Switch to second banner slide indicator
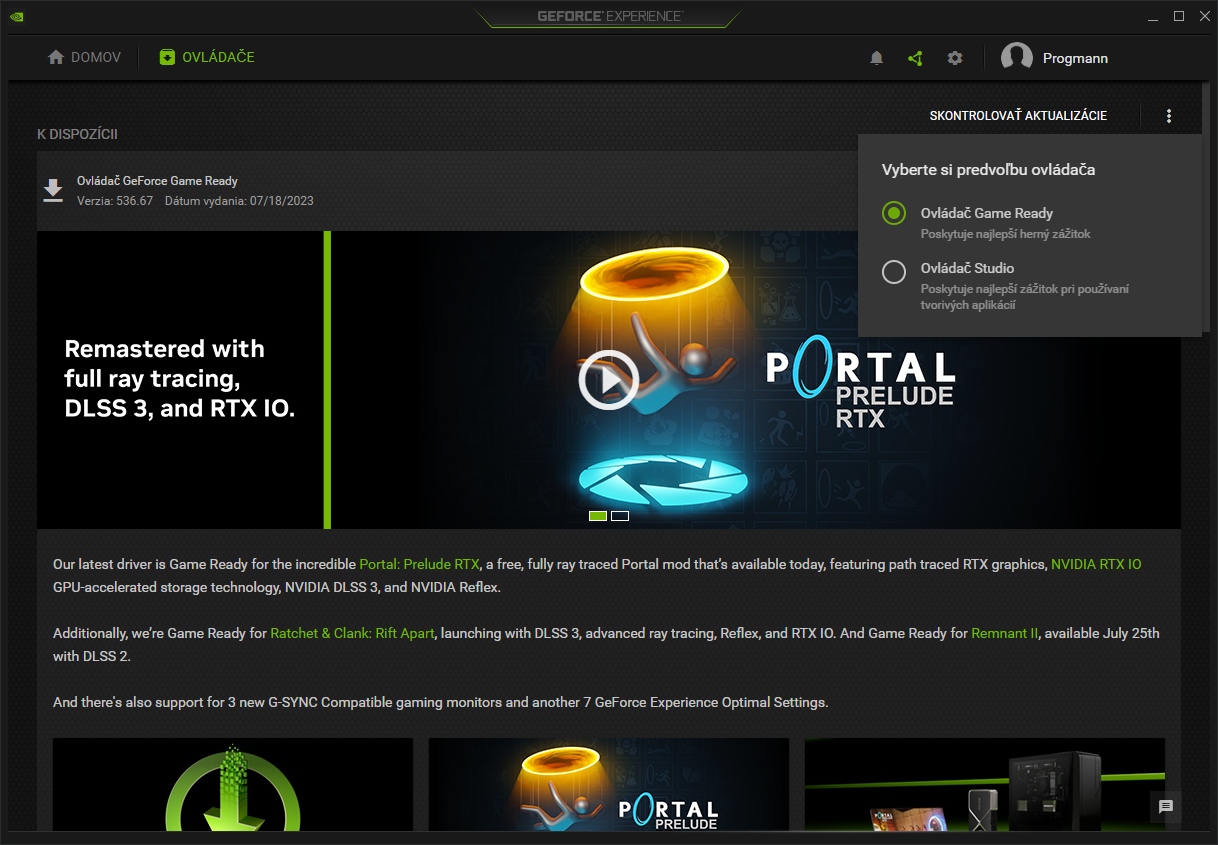Image resolution: width=1218 pixels, height=845 pixels. pyautogui.click(x=620, y=516)
